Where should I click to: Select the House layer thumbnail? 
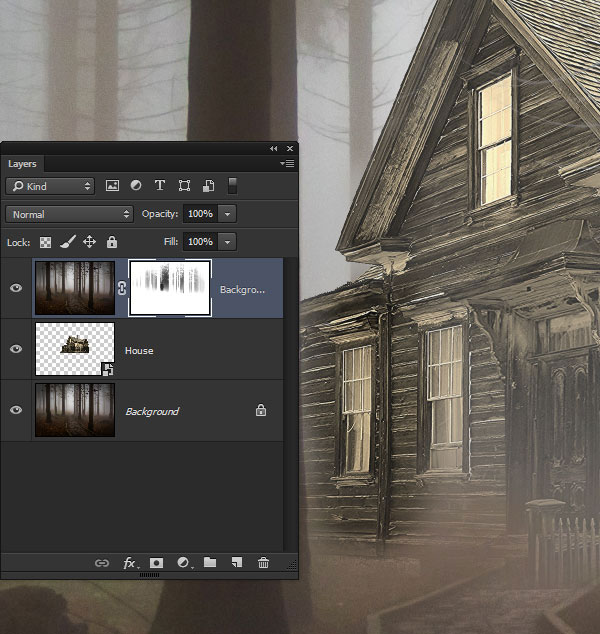coord(75,349)
